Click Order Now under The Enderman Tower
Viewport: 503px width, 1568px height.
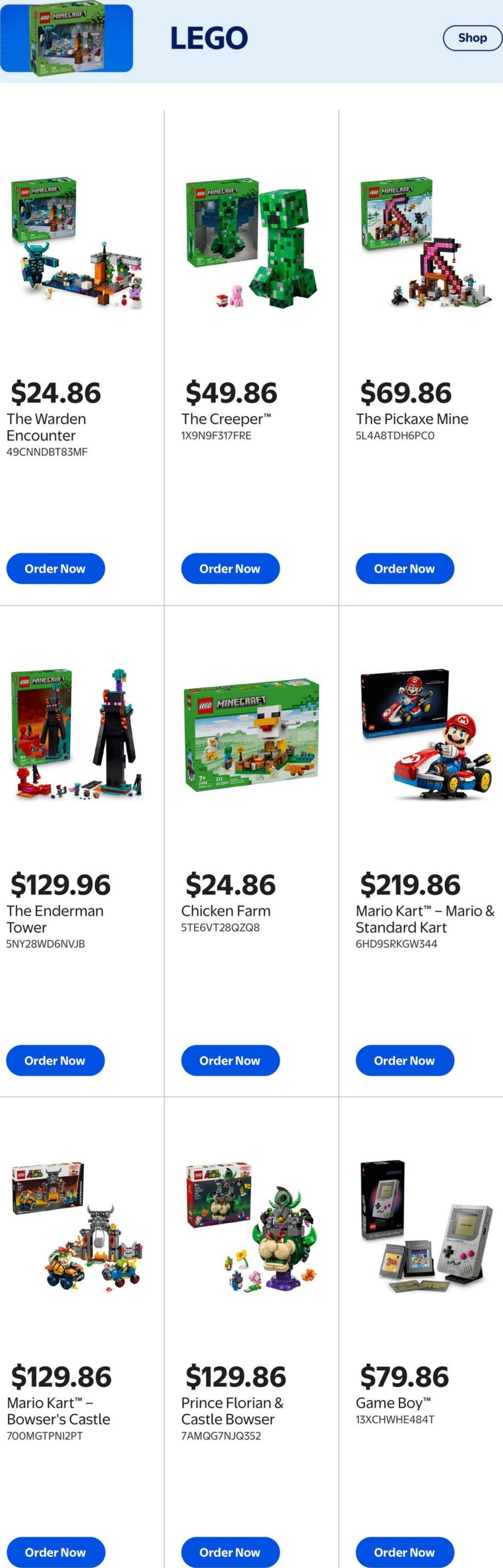point(55,1060)
